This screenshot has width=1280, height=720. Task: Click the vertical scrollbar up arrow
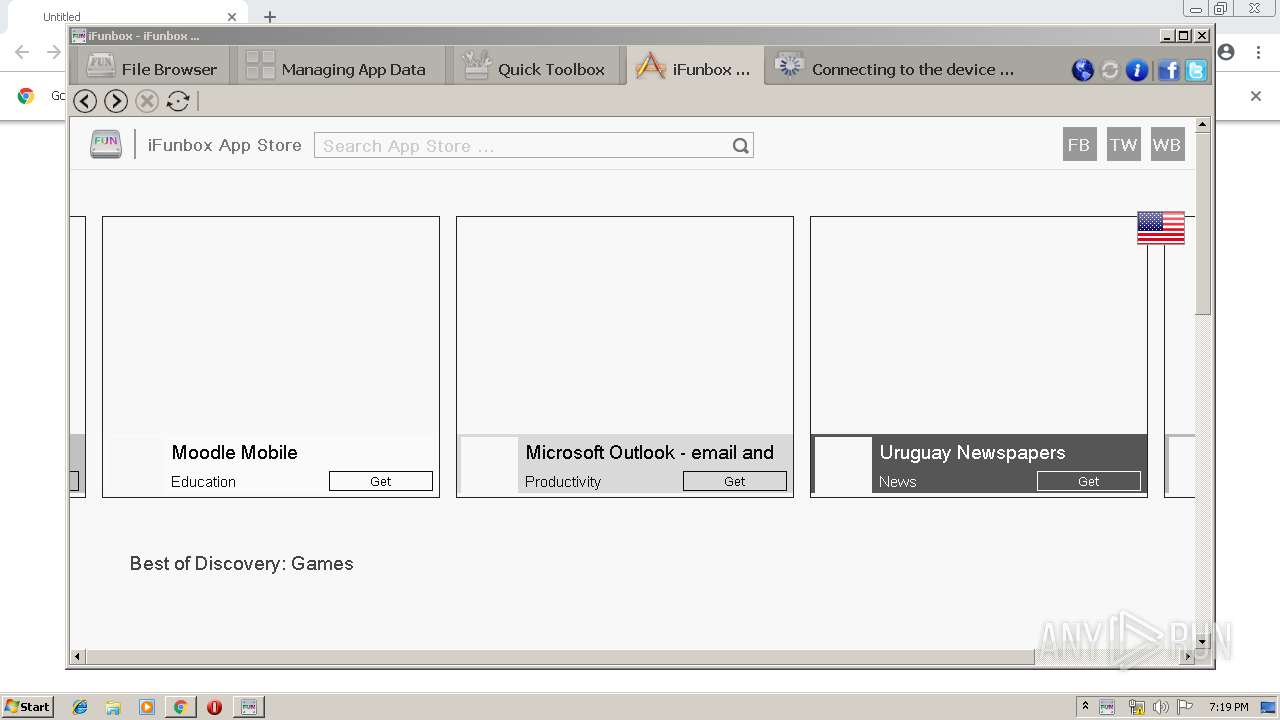click(x=1203, y=125)
